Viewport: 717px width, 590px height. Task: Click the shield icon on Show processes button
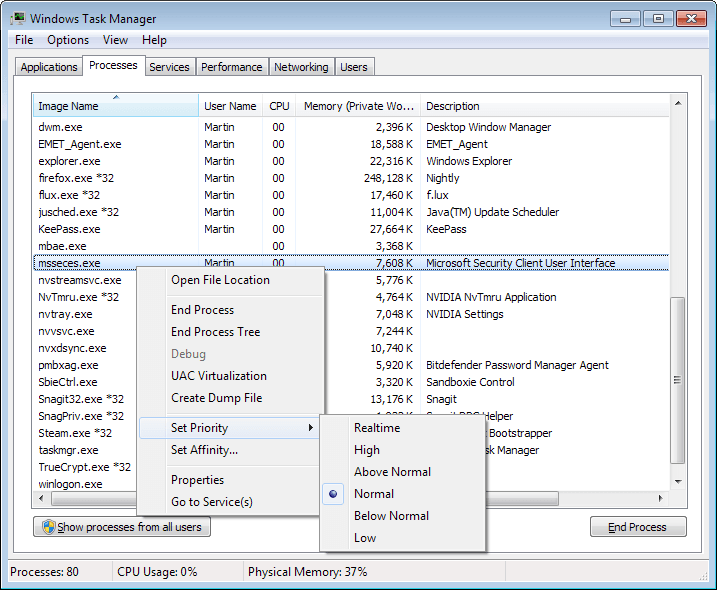coord(48,527)
